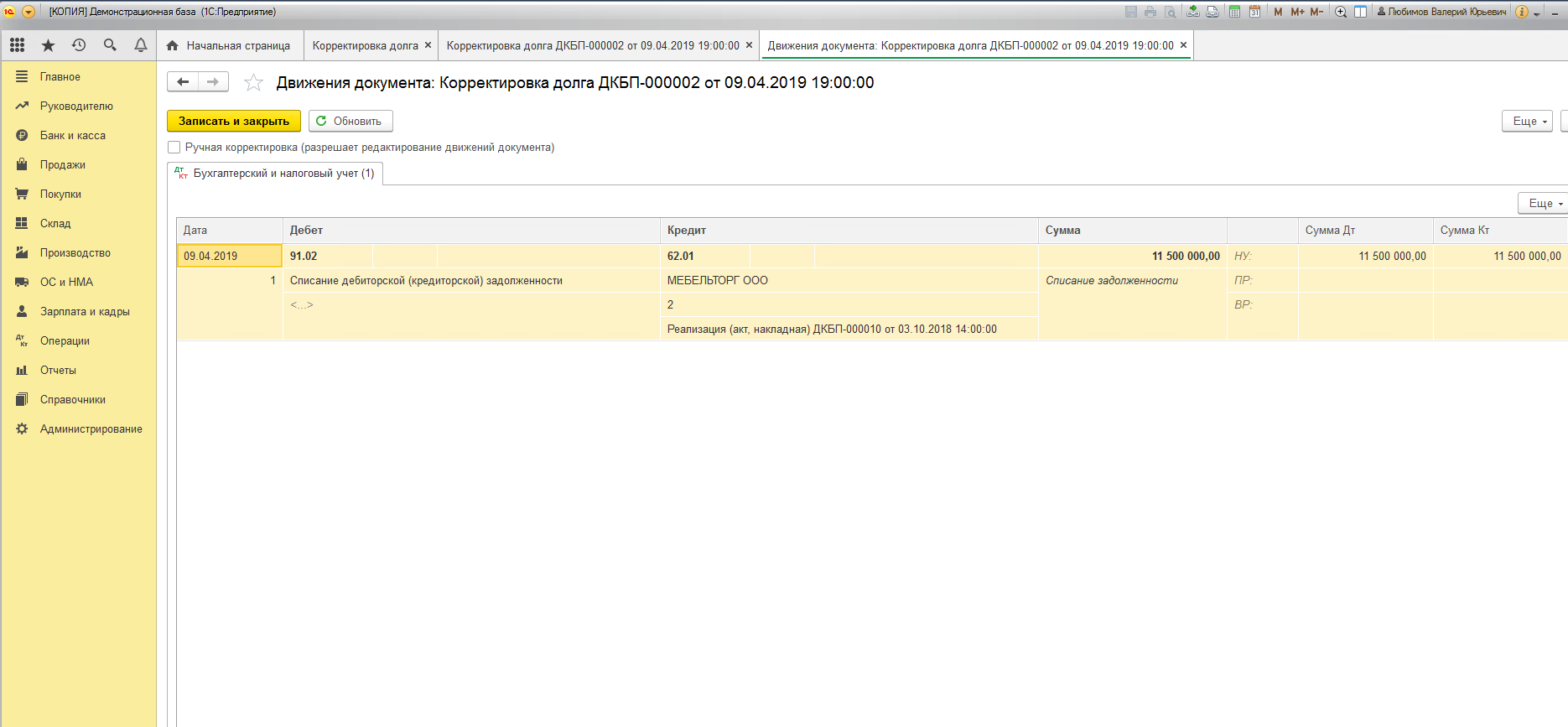
Task: Switch to Начальная страница tab
Action: click(229, 45)
